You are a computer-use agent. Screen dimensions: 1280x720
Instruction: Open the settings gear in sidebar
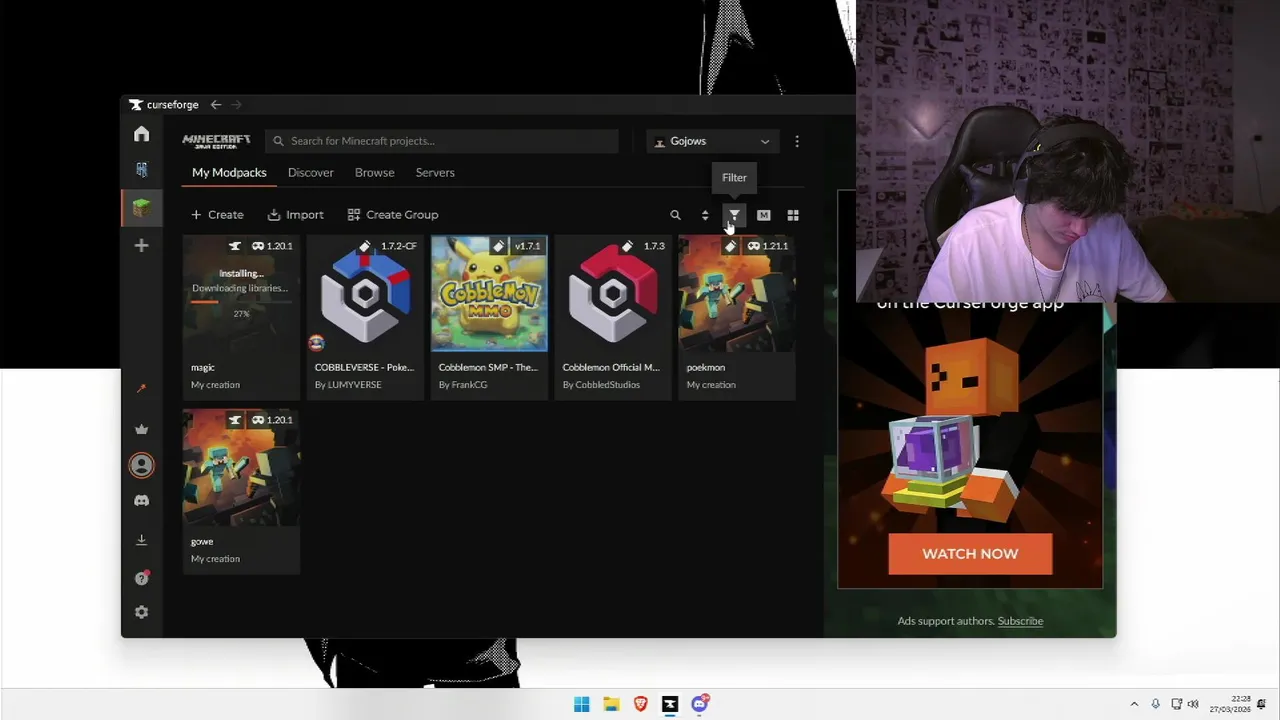(x=141, y=612)
